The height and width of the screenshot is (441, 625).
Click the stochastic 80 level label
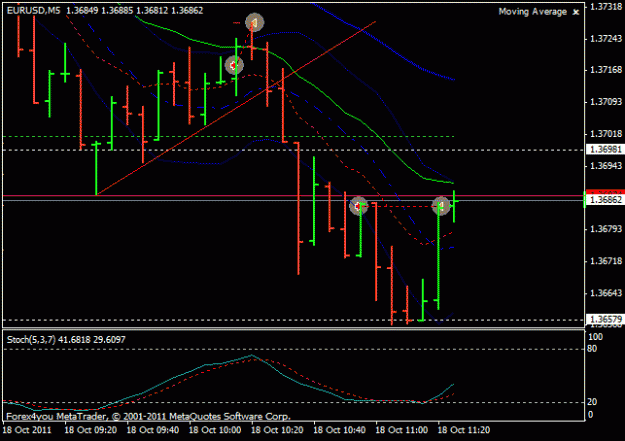tap(592, 349)
